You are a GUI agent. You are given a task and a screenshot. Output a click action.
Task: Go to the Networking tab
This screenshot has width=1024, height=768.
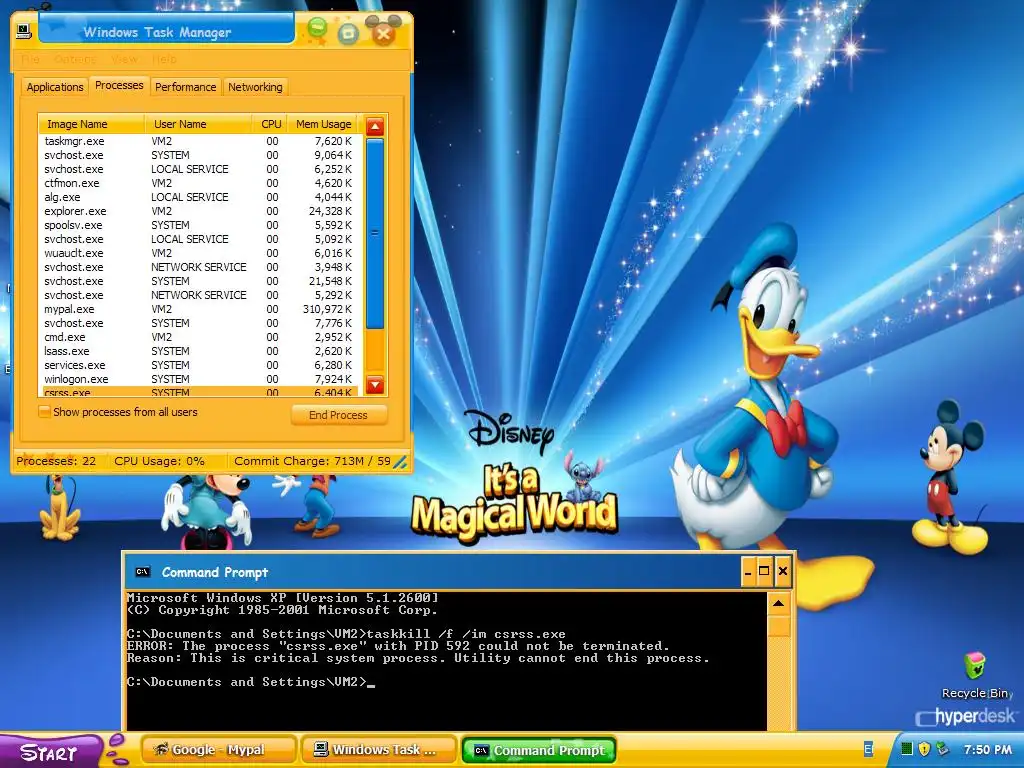(255, 87)
